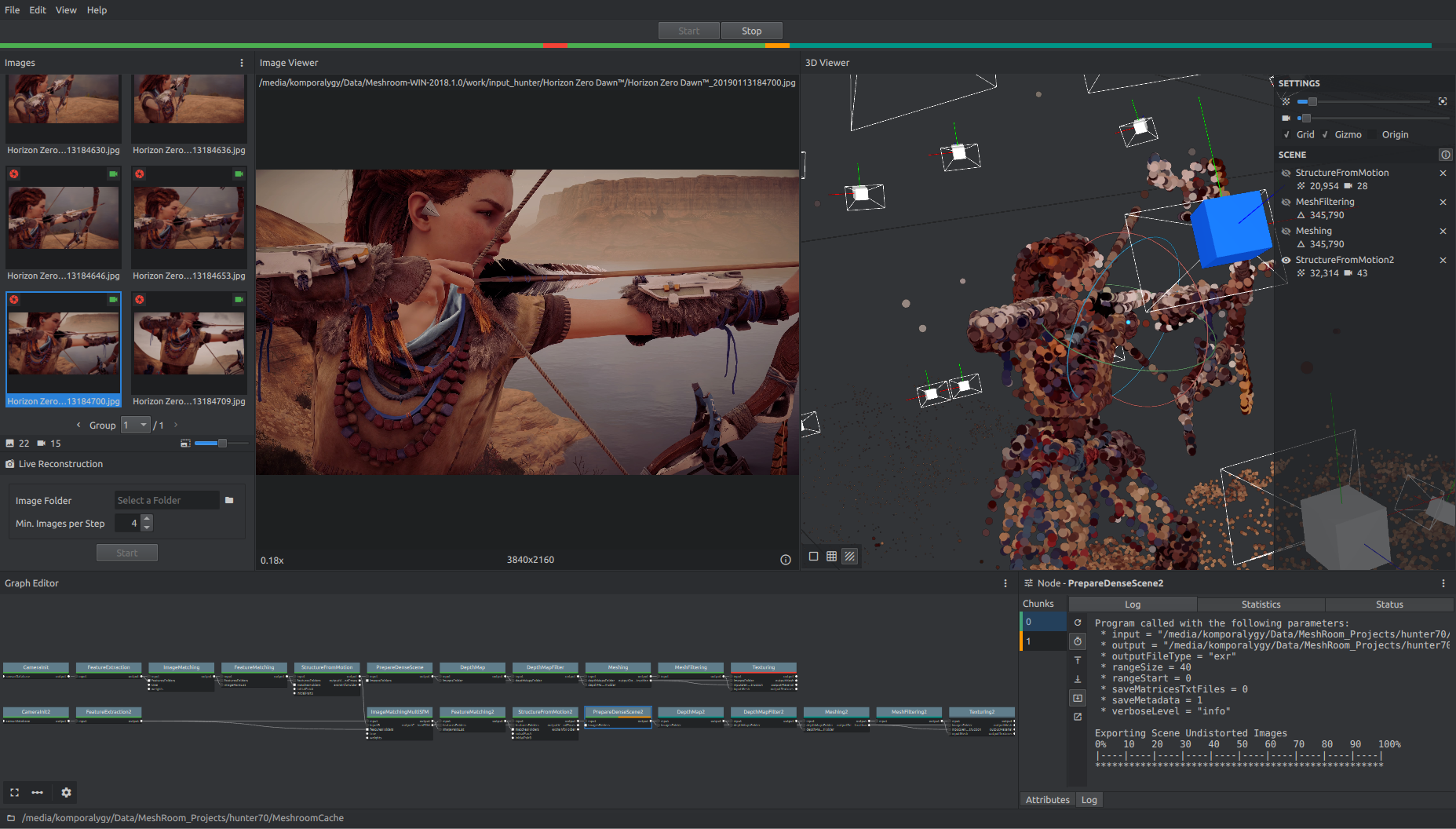Open the Group number dropdown
The width and height of the screenshot is (1456, 829).
(136, 425)
